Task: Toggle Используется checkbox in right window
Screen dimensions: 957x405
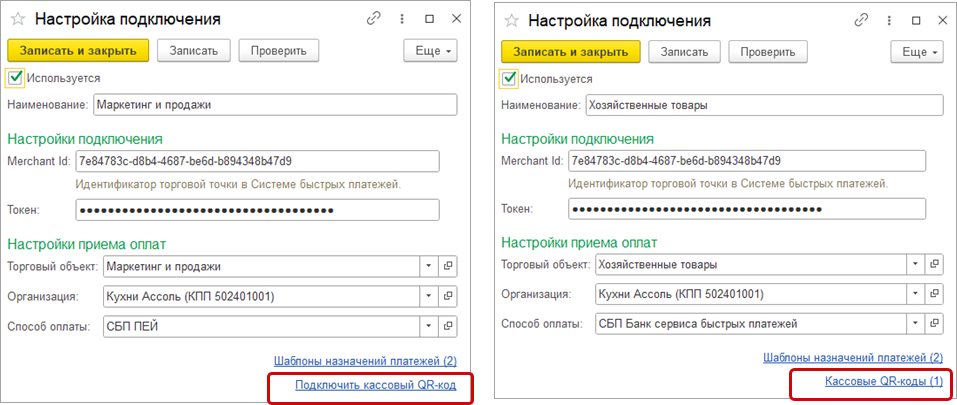Action: [x=509, y=79]
